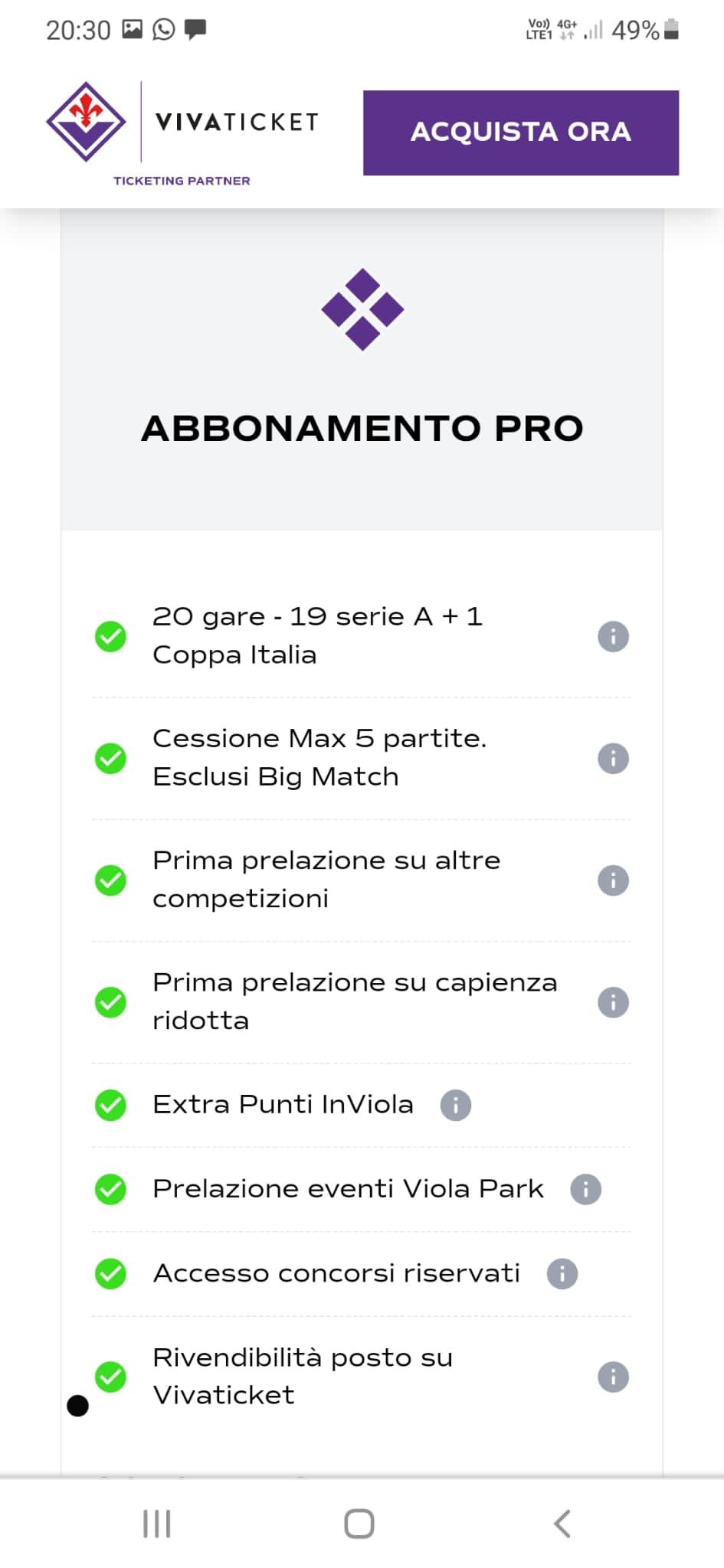Click the Fiorentina club logo

(x=86, y=121)
